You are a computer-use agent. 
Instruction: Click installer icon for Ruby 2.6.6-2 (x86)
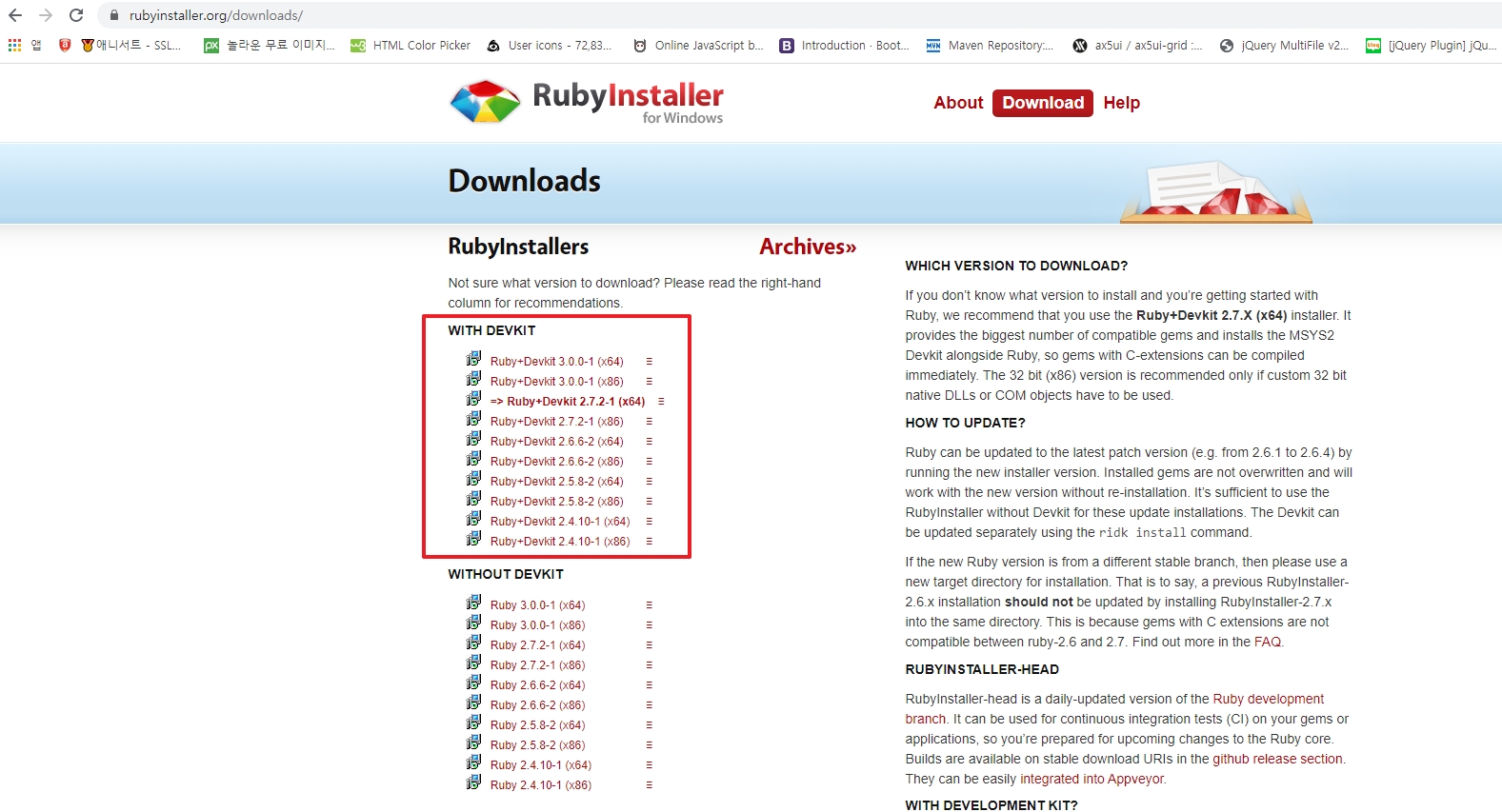coord(473,703)
